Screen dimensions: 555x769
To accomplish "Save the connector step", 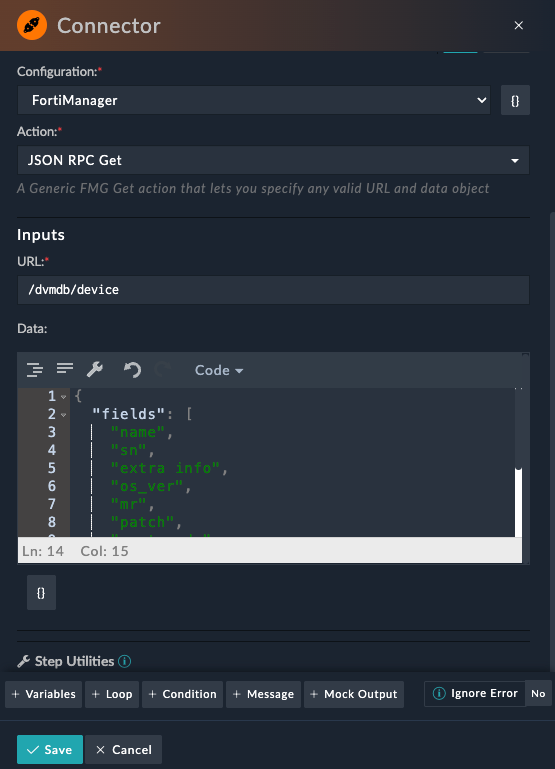I will (50, 749).
